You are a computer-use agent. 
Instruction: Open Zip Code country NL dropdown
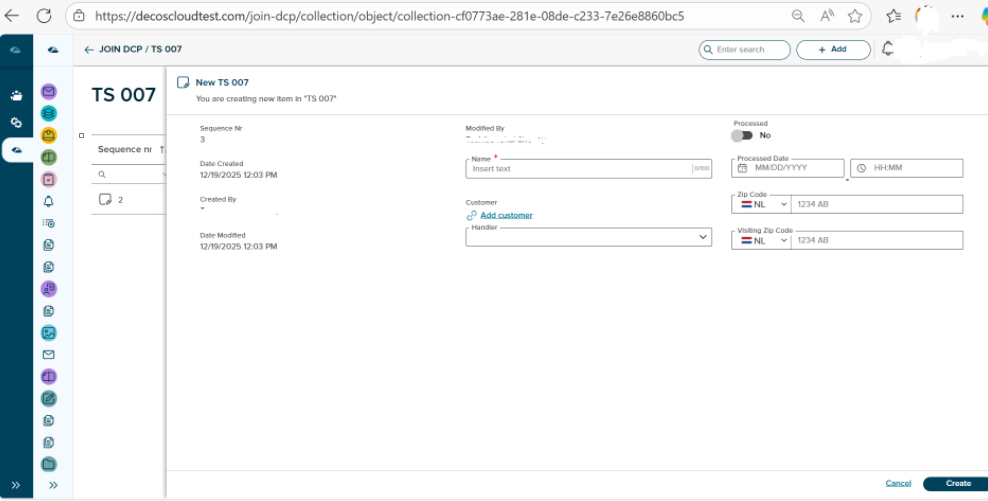[x=761, y=204]
